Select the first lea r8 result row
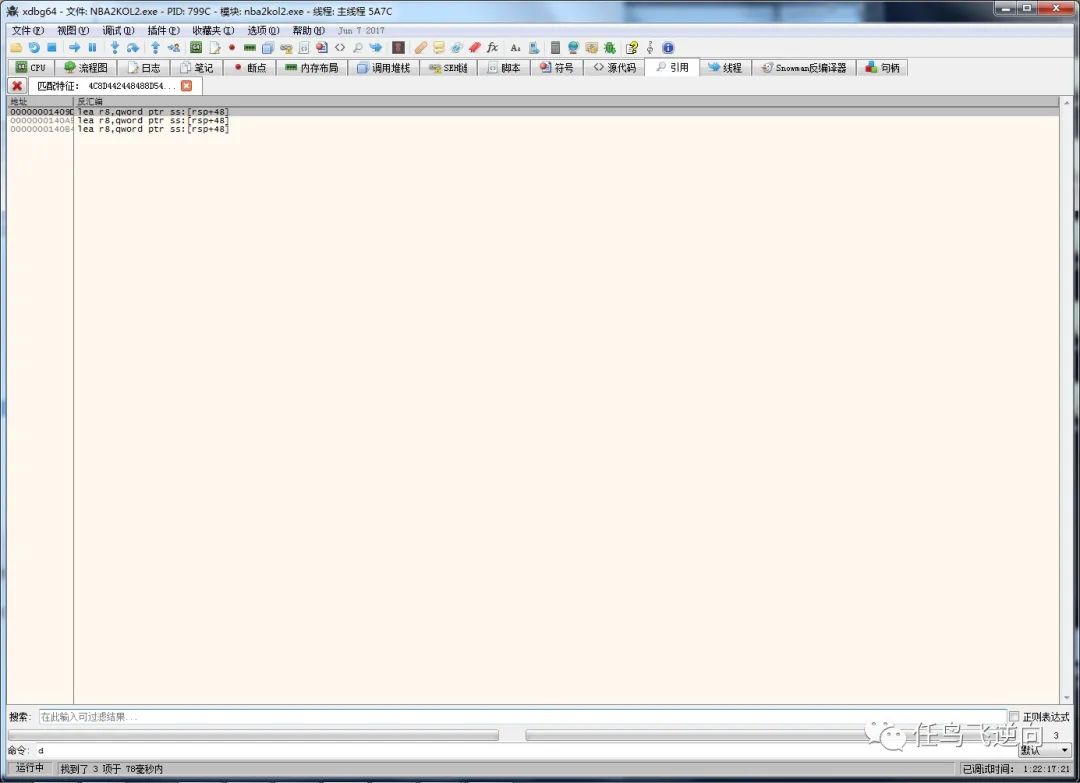 [x=533, y=112]
